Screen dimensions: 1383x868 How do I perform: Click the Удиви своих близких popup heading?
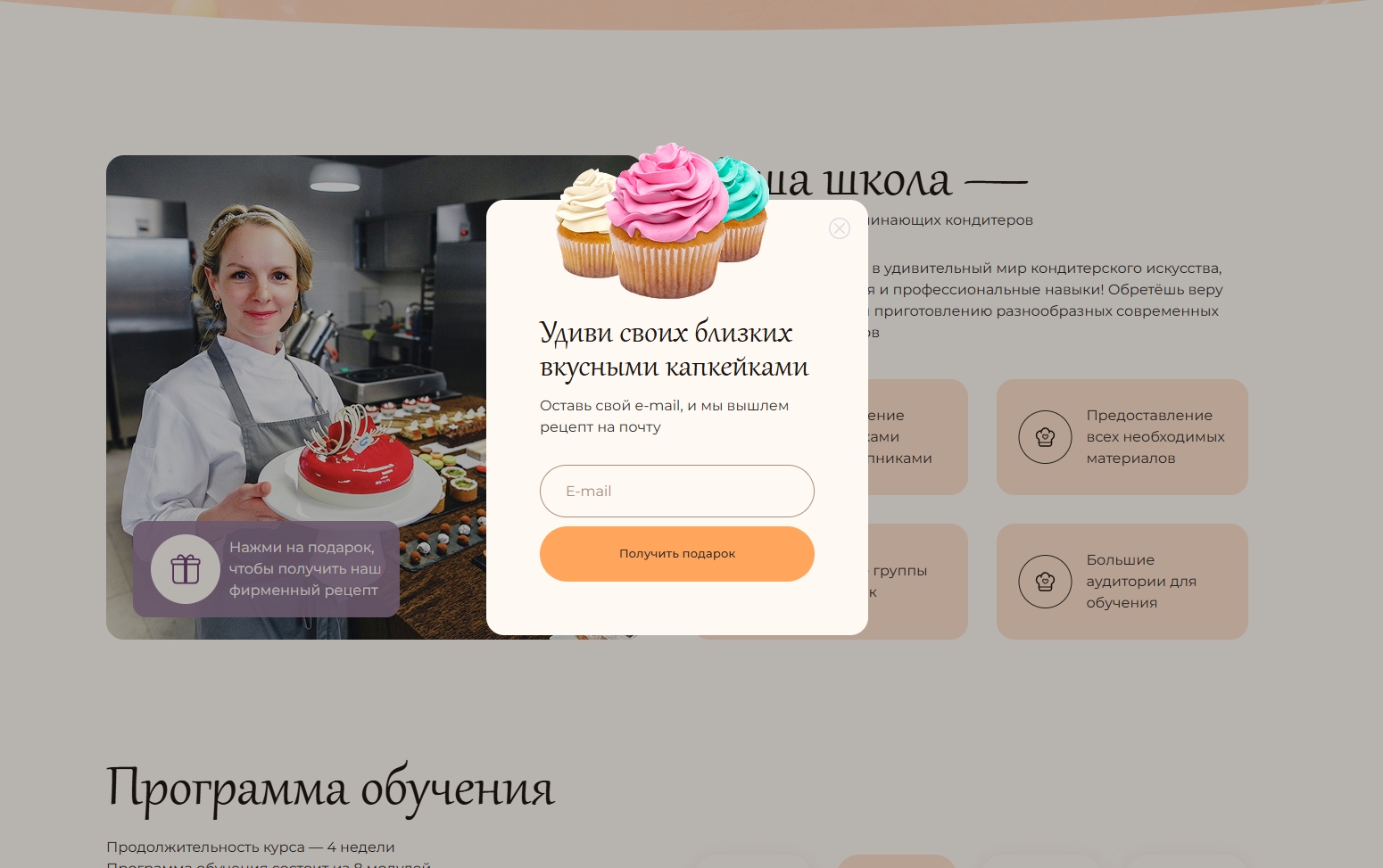[674, 349]
